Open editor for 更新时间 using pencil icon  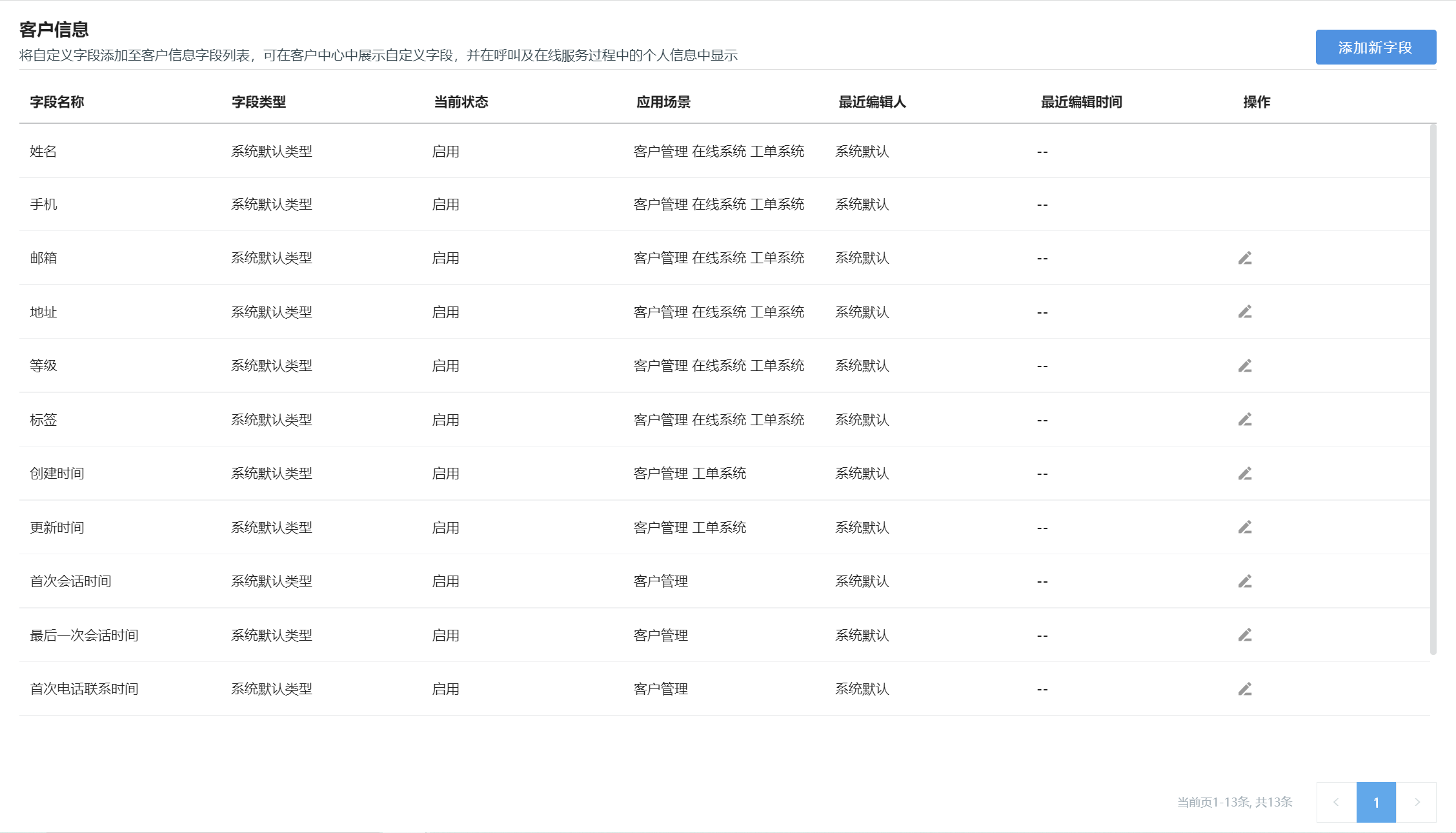(1245, 527)
